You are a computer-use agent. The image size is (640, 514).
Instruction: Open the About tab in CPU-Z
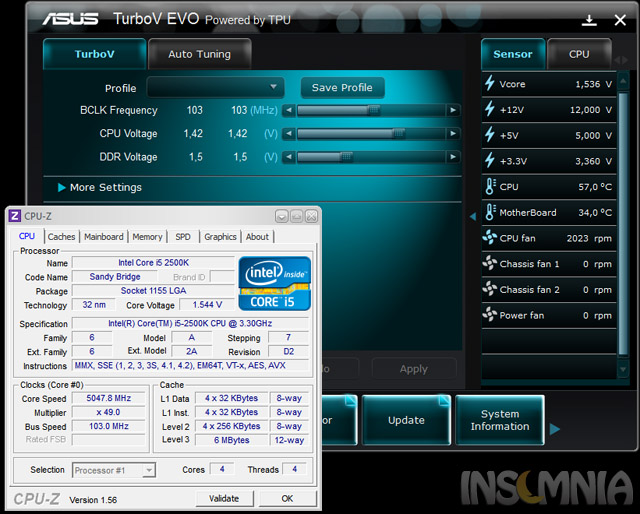[257, 237]
